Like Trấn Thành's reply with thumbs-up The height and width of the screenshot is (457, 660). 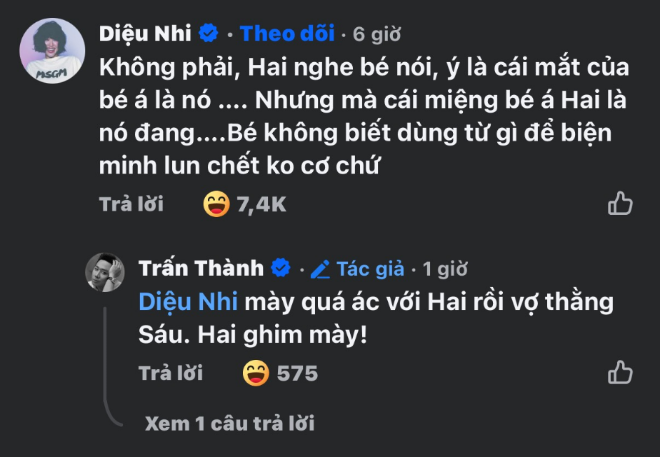[620, 373]
